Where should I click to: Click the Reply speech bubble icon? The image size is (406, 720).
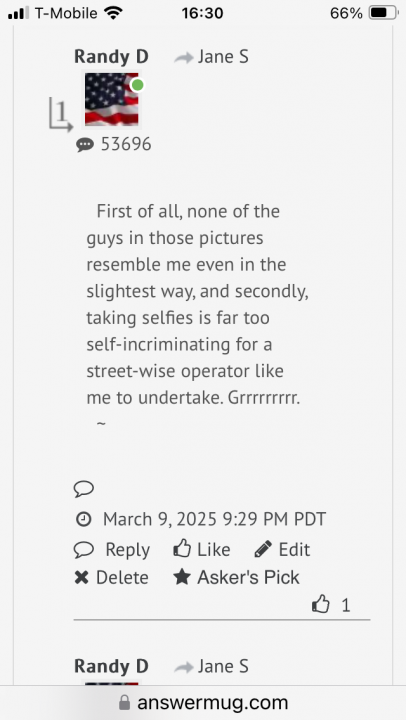84,550
